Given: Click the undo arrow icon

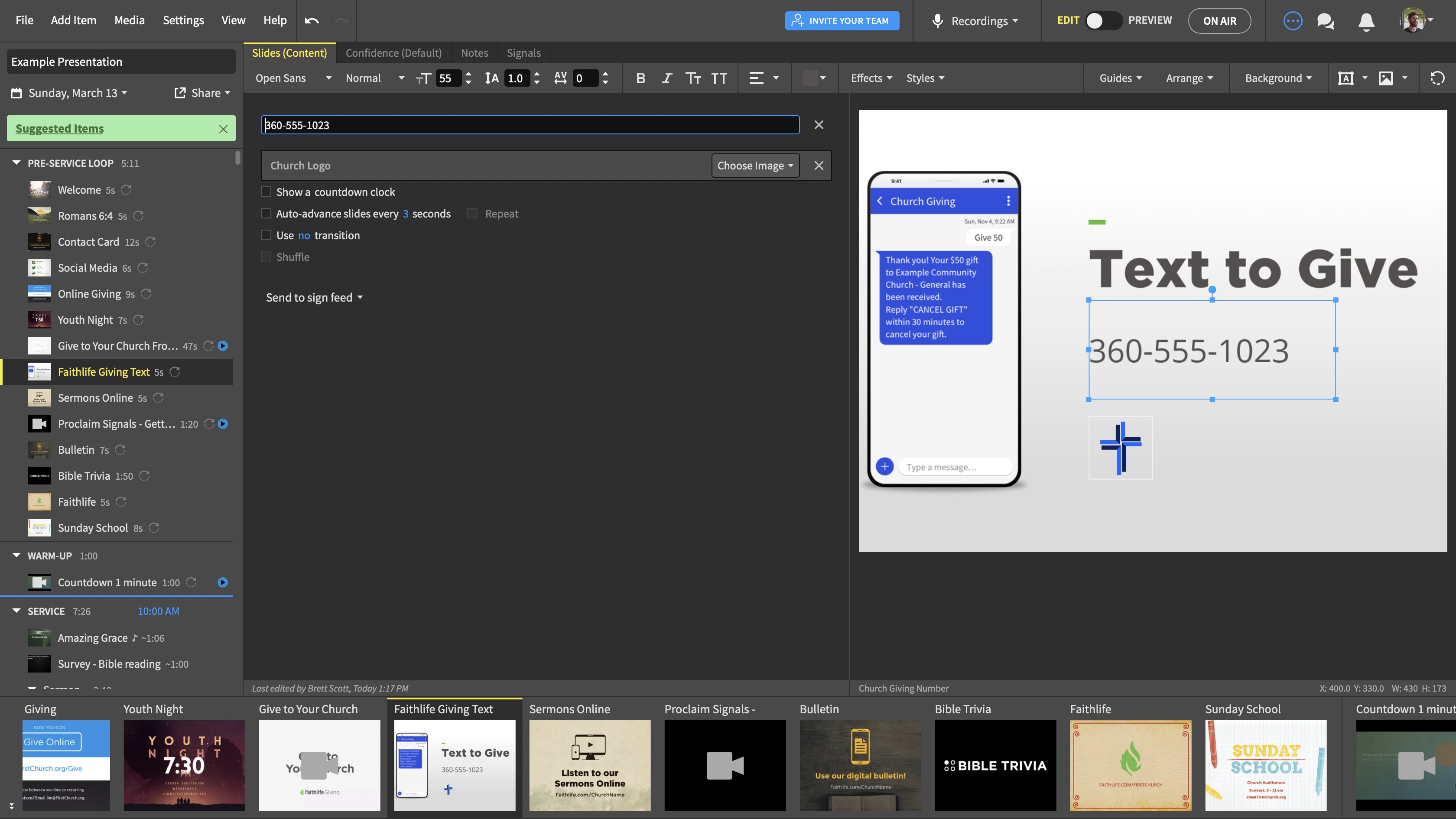Looking at the screenshot, I should [312, 21].
